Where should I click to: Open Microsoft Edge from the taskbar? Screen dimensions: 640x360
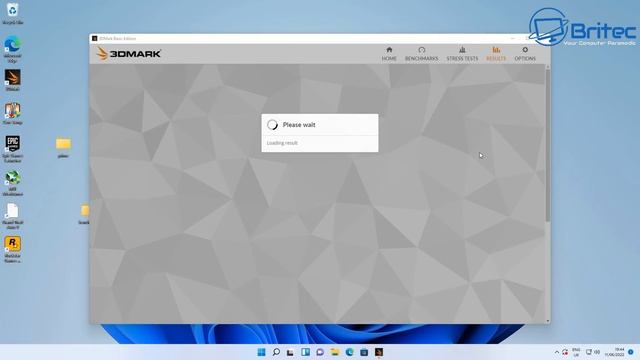click(x=349, y=352)
